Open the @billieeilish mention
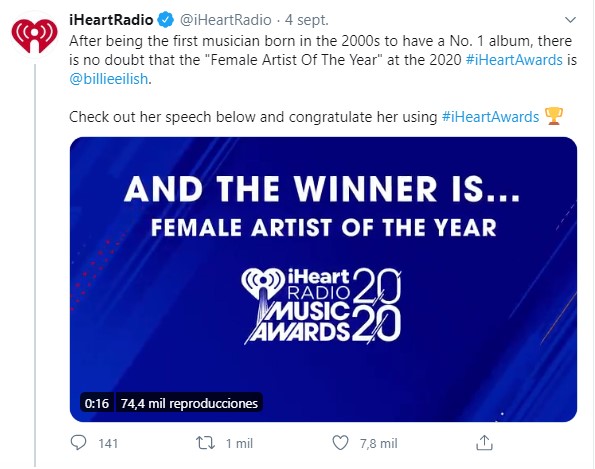 109,79
